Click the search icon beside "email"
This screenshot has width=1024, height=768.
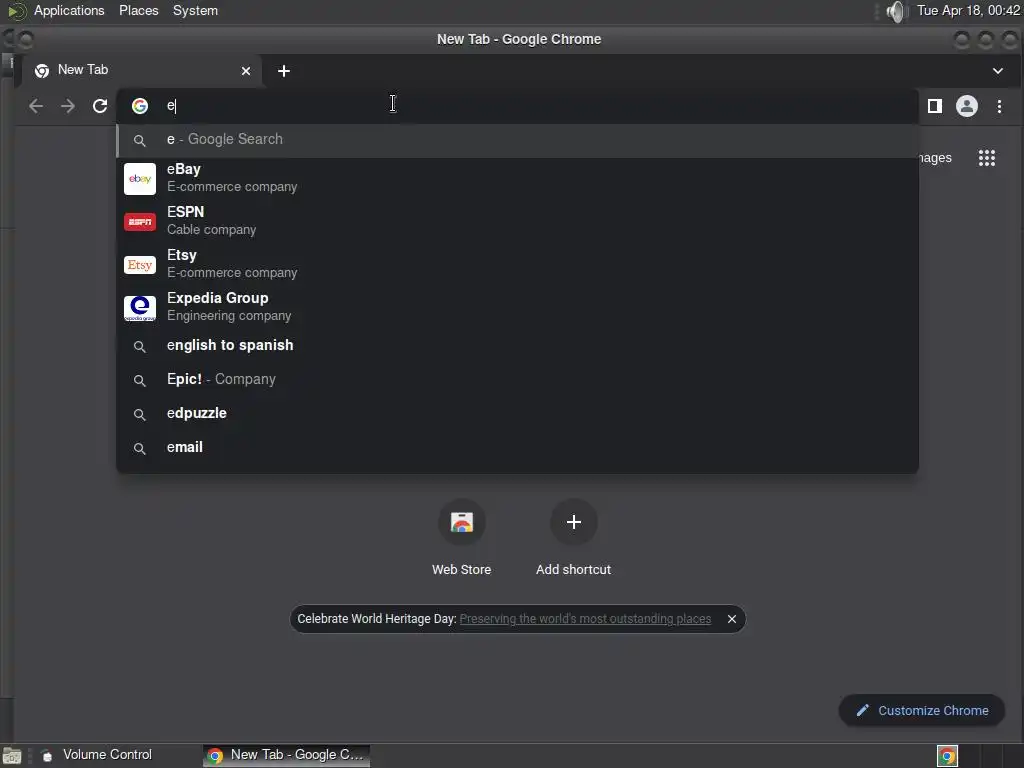(x=140, y=448)
